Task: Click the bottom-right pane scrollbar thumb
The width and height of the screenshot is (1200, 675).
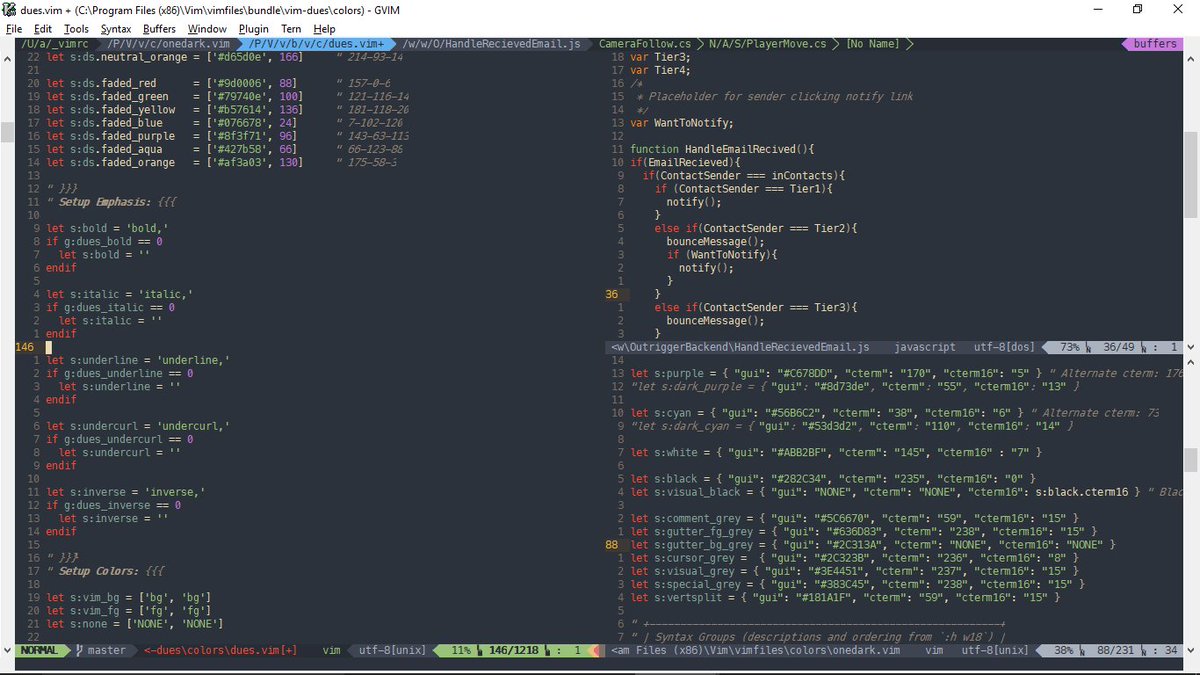Action: click(x=1192, y=459)
